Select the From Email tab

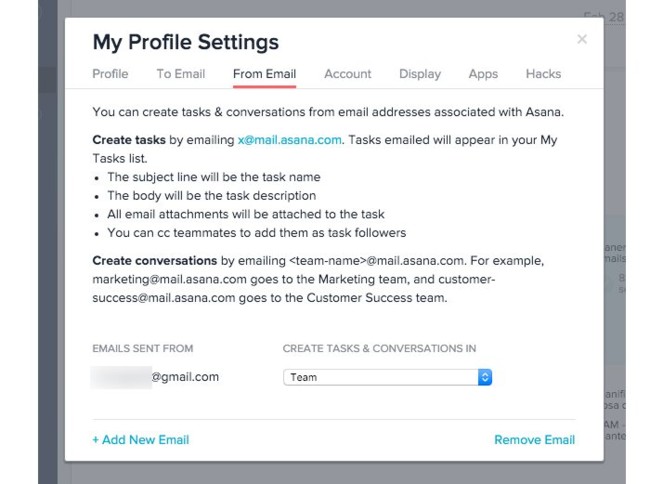(x=264, y=74)
